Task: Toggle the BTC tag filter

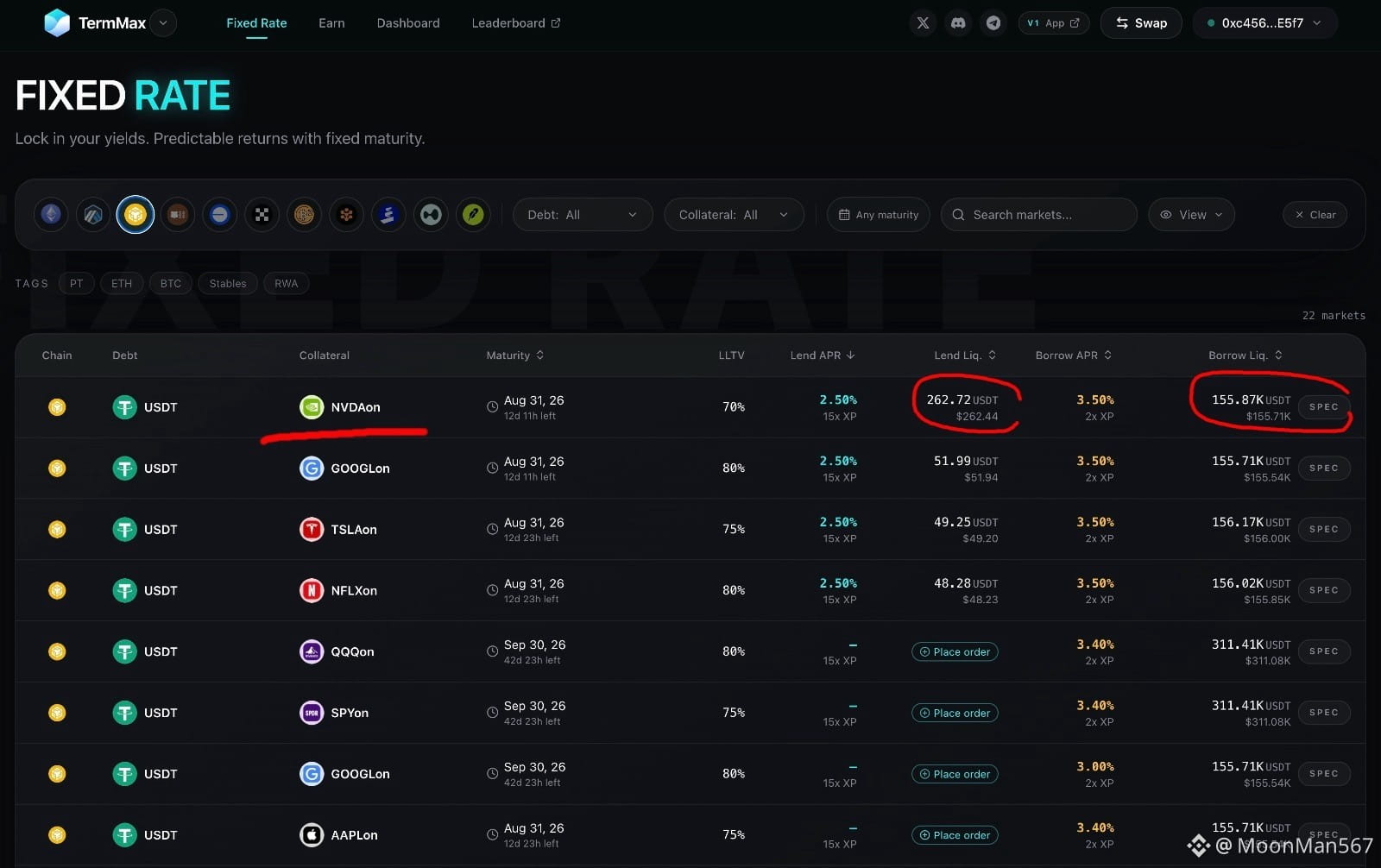Action: click(171, 284)
